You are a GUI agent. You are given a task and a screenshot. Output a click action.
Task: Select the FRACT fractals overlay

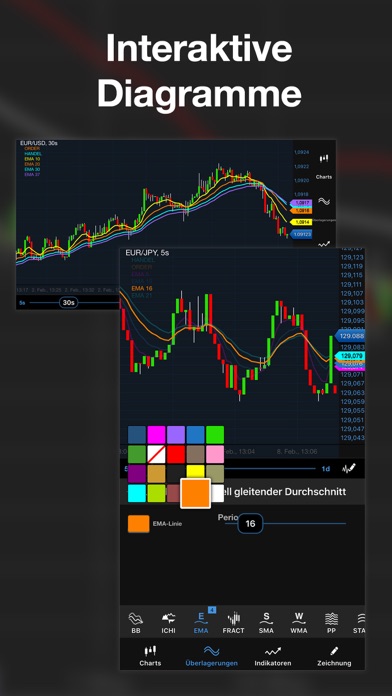pyautogui.click(x=234, y=623)
